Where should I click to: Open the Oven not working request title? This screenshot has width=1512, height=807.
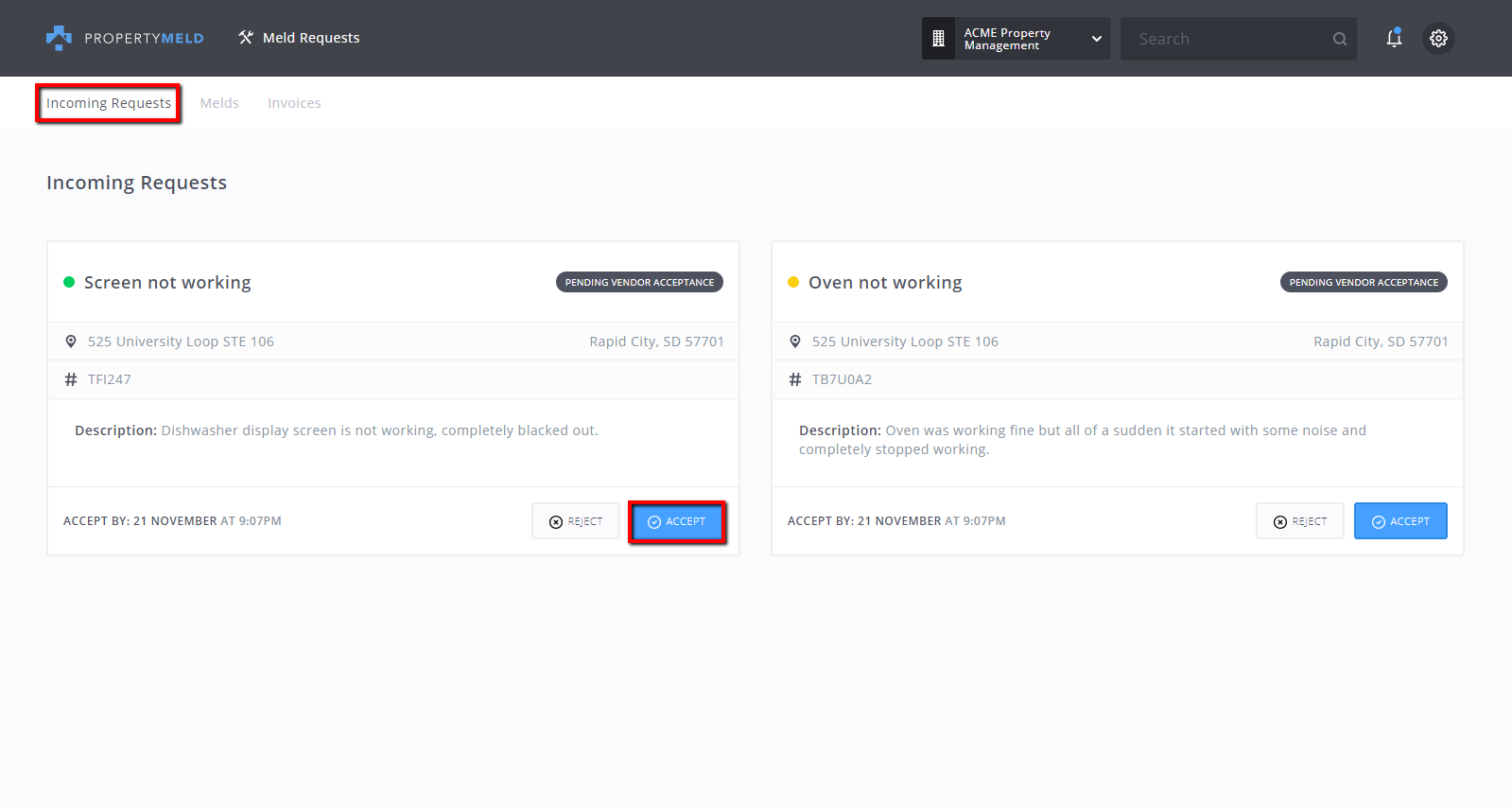point(885,283)
